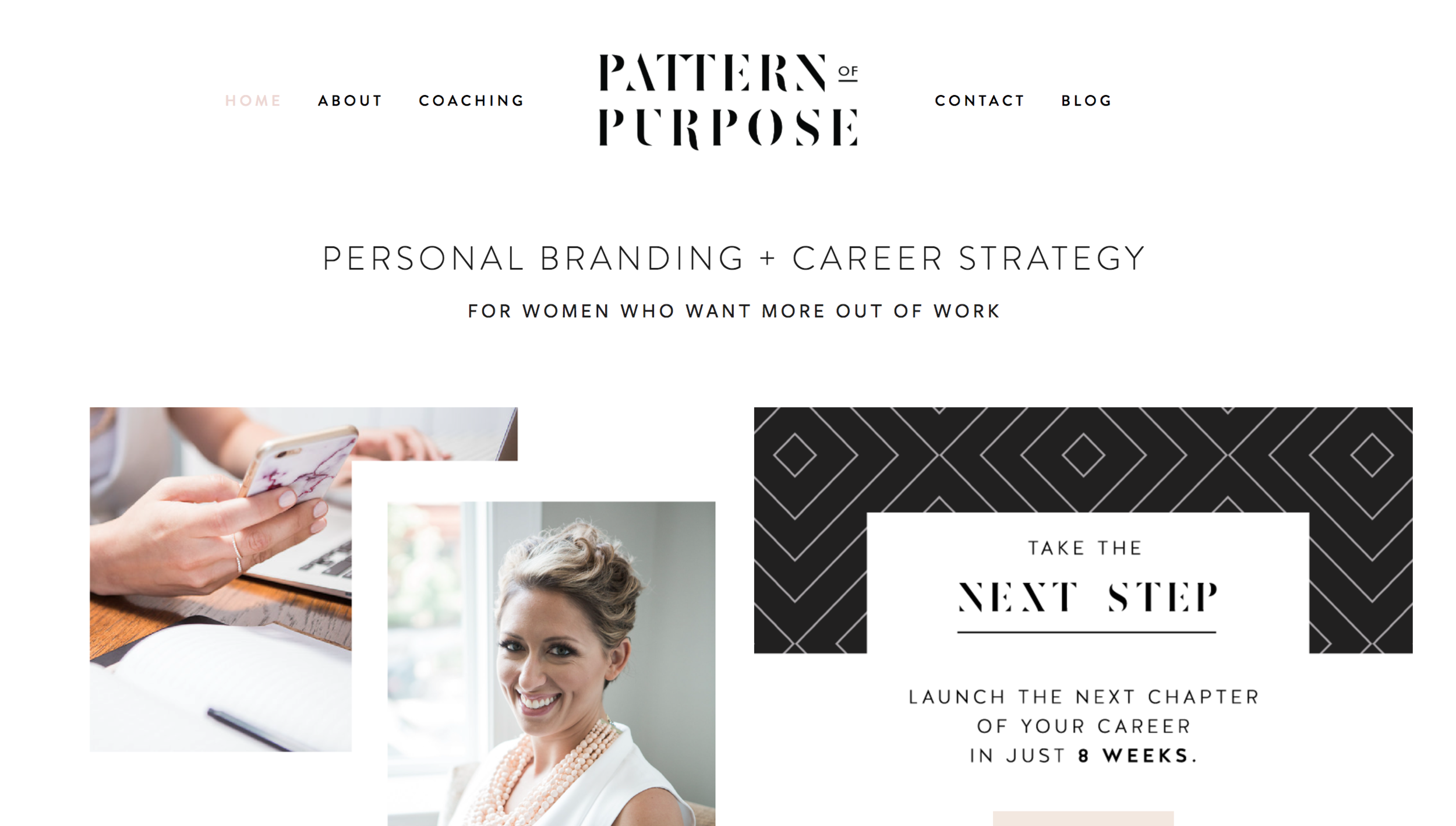The width and height of the screenshot is (1456, 826).
Task: Click the For Women Who Want More subheading
Action: [734, 311]
